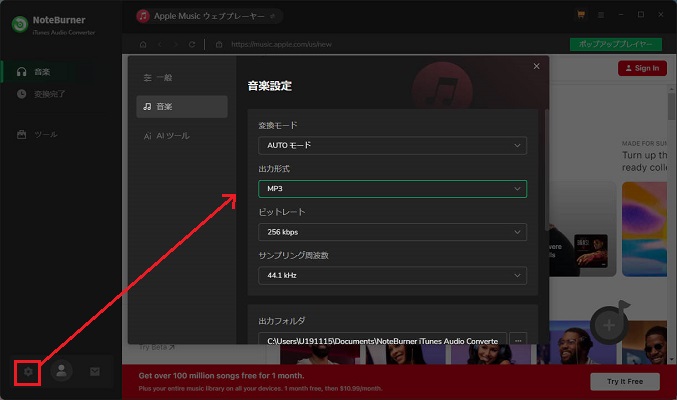The width and height of the screenshot is (677, 400).
Task: Open settings via the gear icon
Action: (x=28, y=371)
